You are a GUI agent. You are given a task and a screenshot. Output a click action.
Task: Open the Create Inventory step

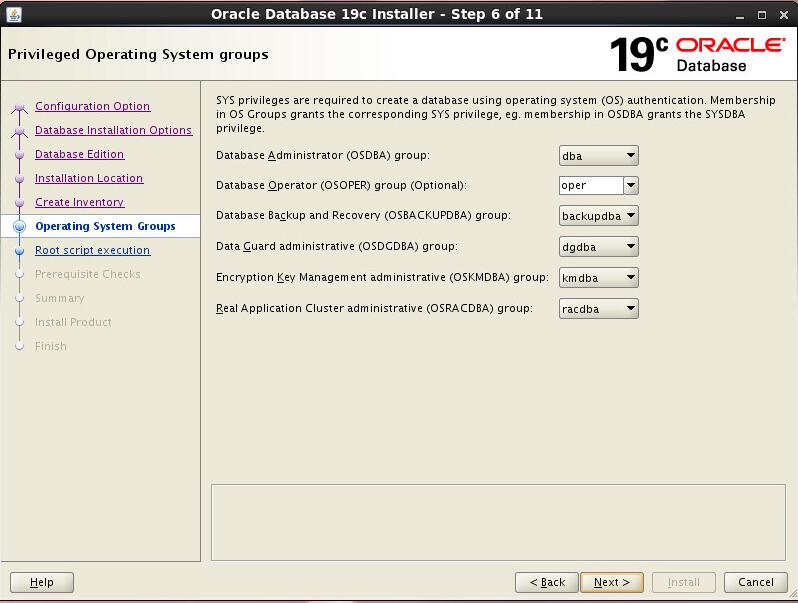pos(80,203)
